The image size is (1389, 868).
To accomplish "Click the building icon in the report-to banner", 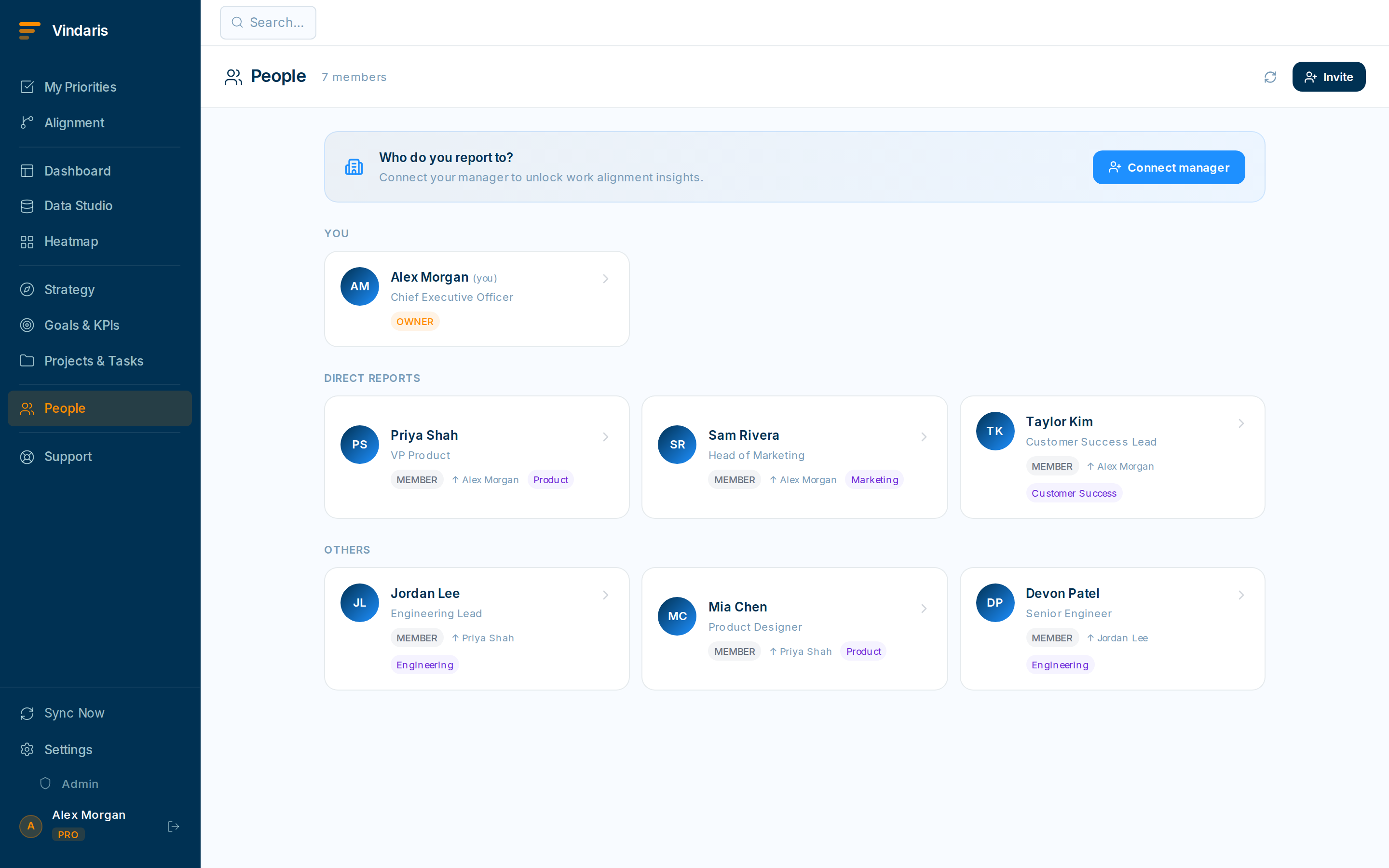I will tap(354, 167).
